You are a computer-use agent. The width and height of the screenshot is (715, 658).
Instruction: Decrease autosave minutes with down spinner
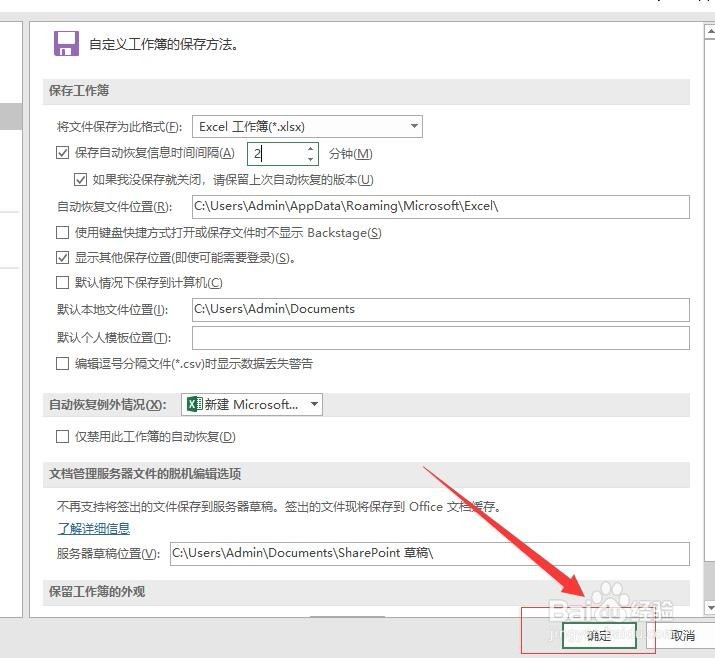coord(311,159)
